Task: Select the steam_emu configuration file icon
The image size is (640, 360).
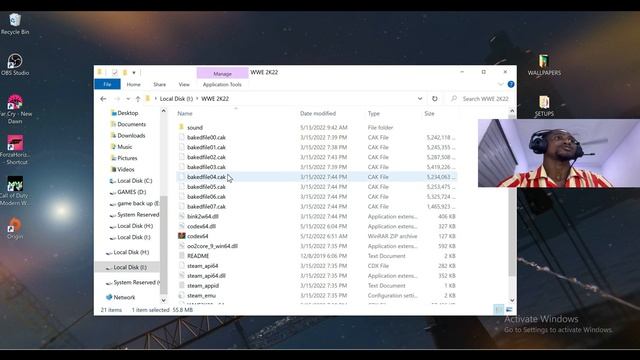Action: 182,296
